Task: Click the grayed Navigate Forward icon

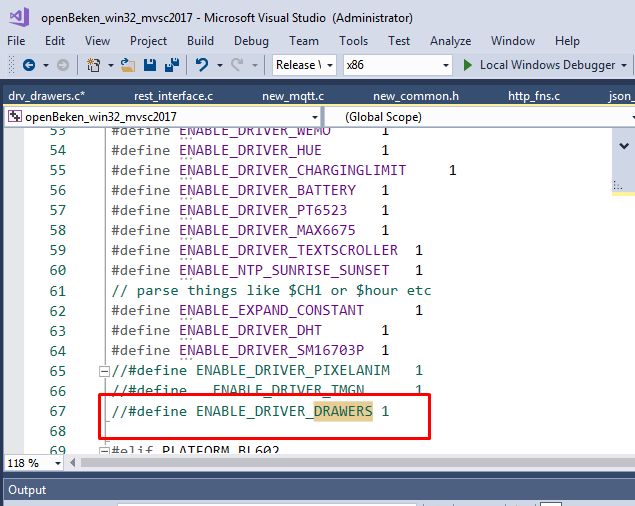Action: 63,65
